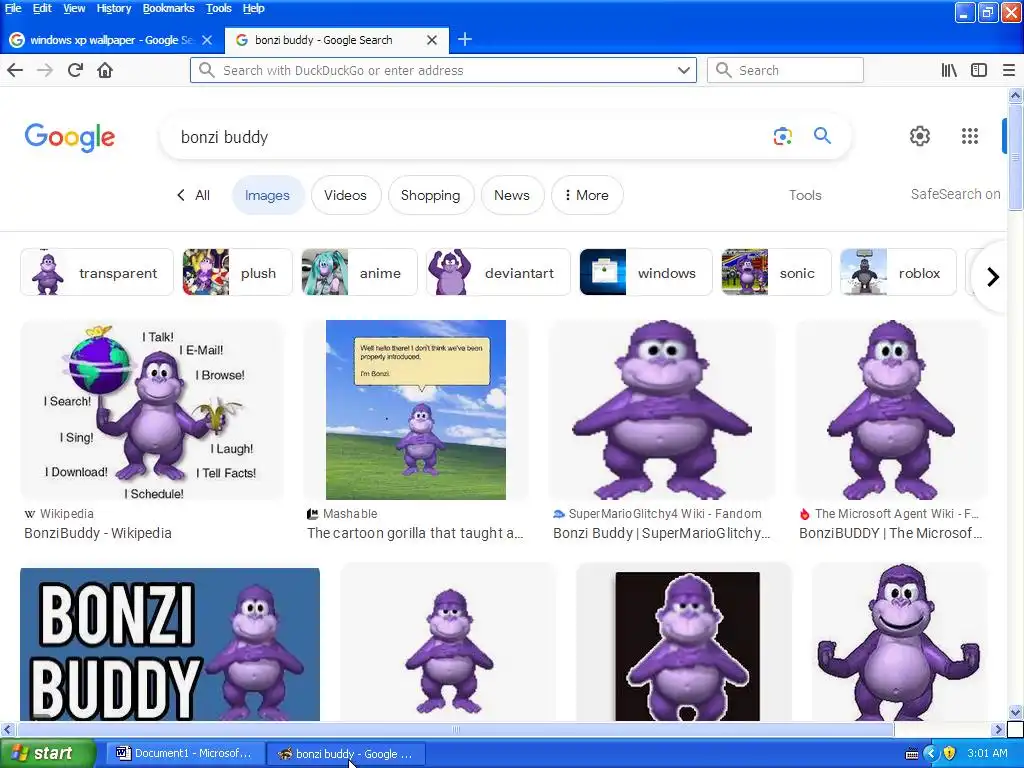Open the Bookmarks menu

[168, 8]
